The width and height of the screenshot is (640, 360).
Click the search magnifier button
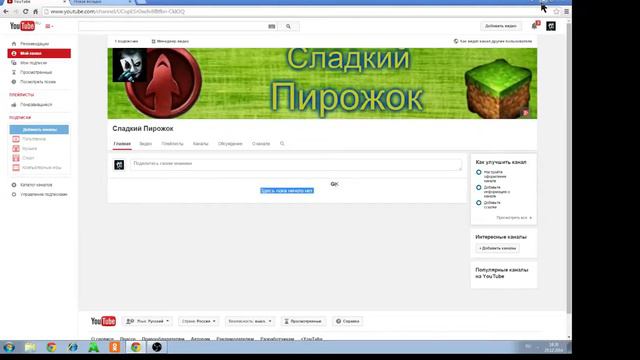tap(289, 27)
